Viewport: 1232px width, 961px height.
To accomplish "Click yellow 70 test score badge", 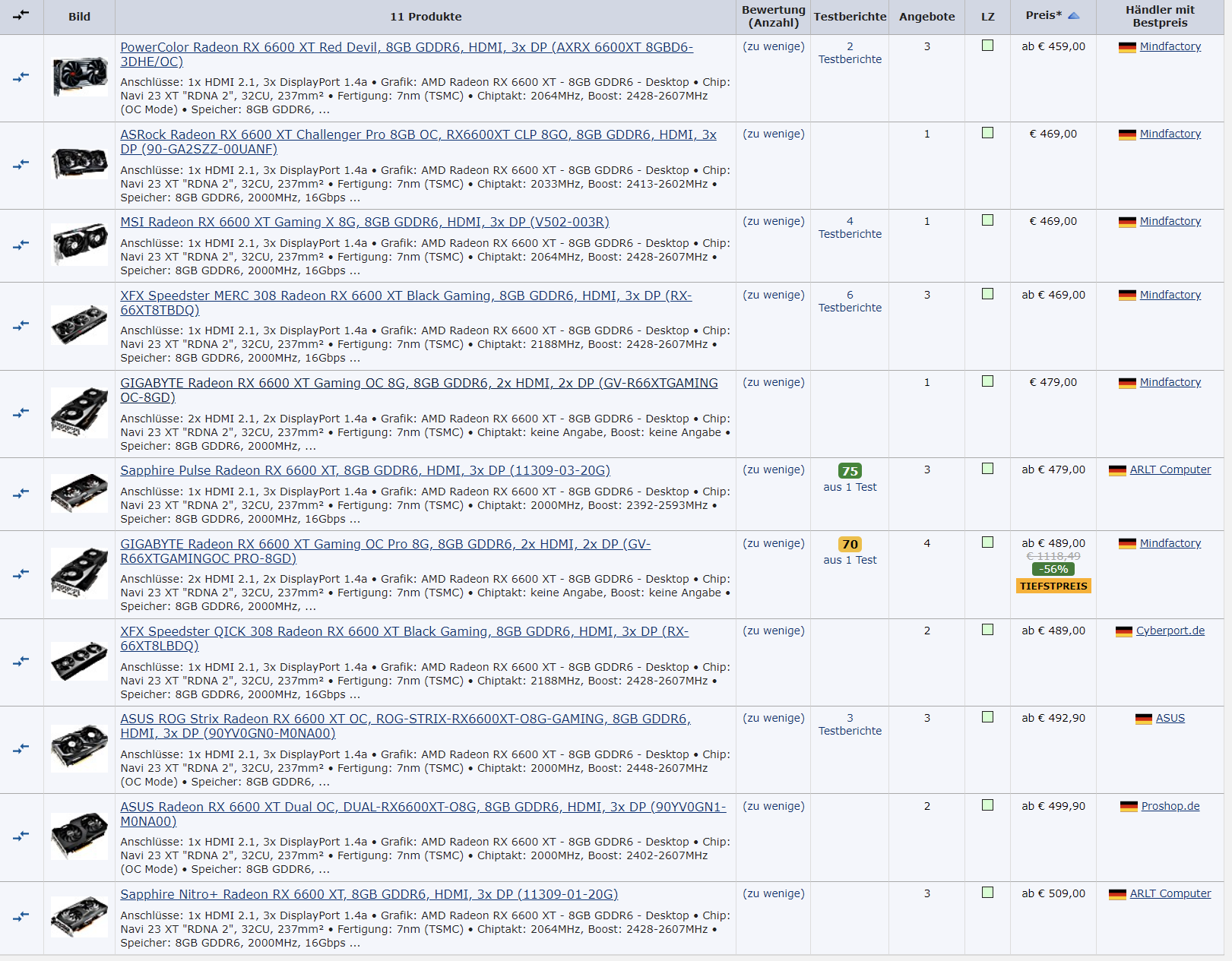I will coord(850,544).
